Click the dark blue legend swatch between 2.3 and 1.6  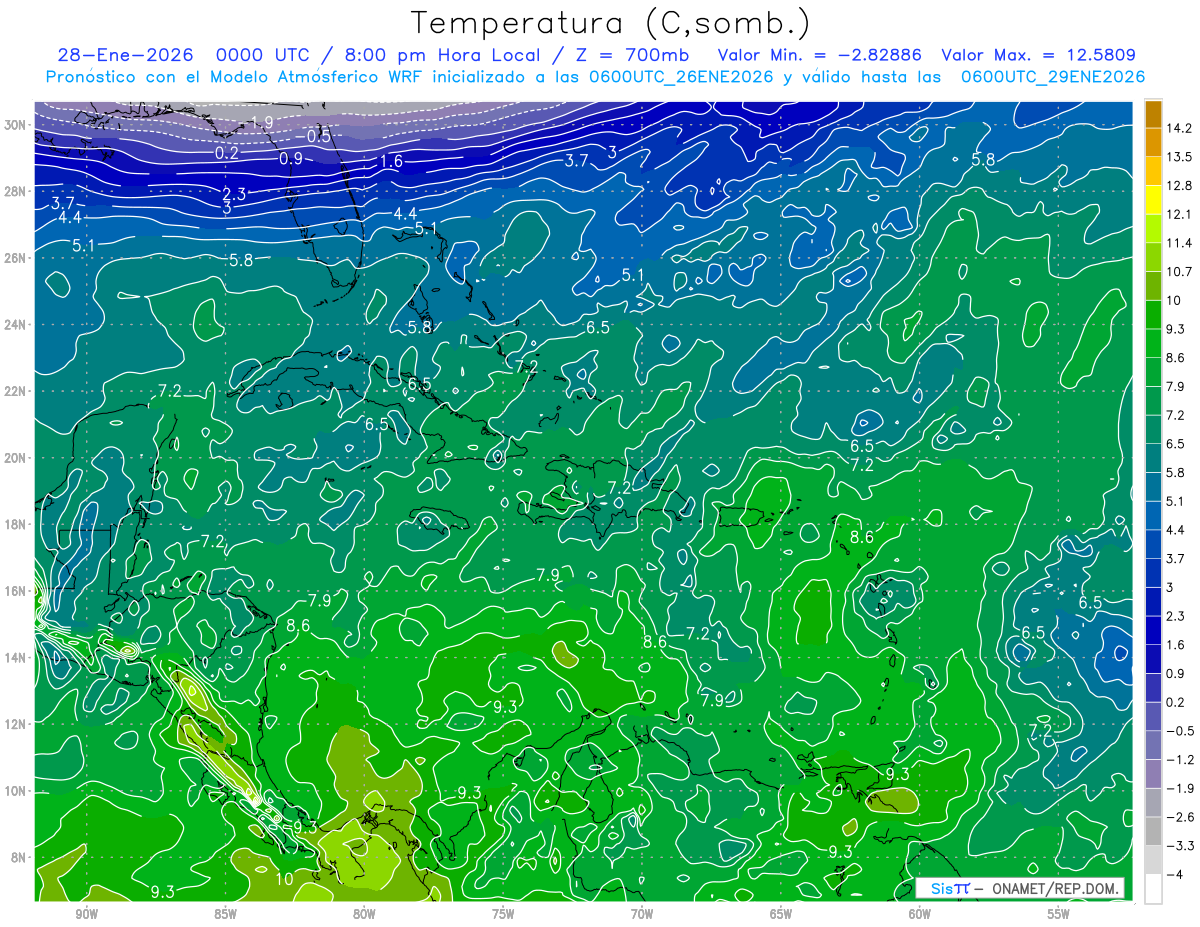(x=1153, y=630)
